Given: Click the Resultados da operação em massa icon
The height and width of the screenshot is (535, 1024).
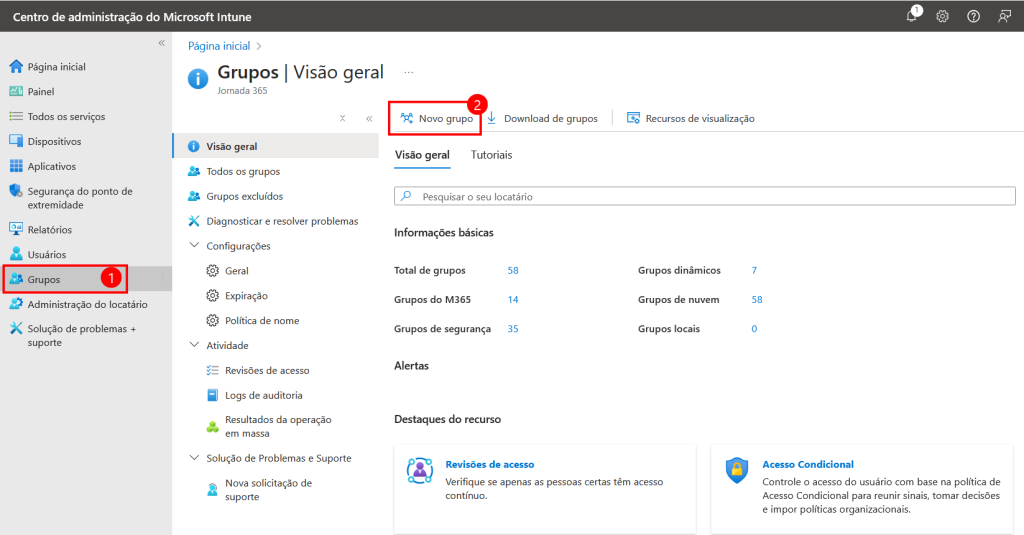Looking at the screenshot, I should pyautogui.click(x=212, y=427).
